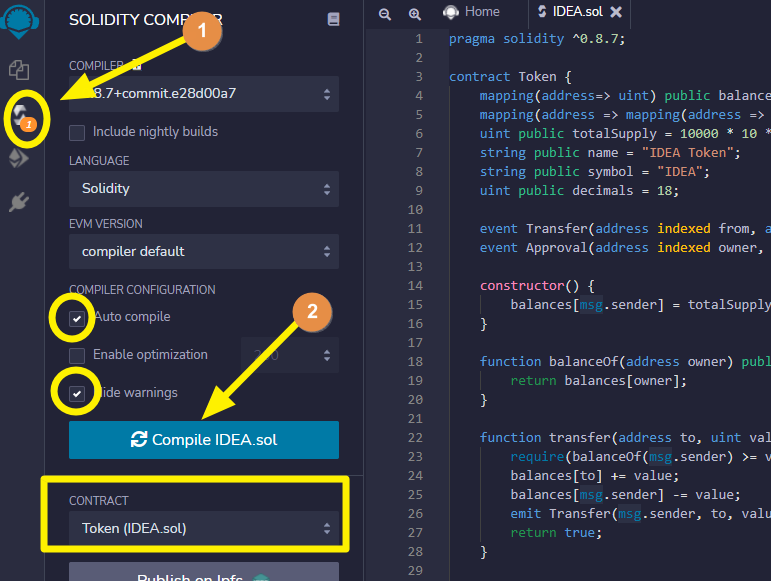Screen dimensions: 771x581
Task: Open compiler documentation book icon
Action: click(333, 19)
